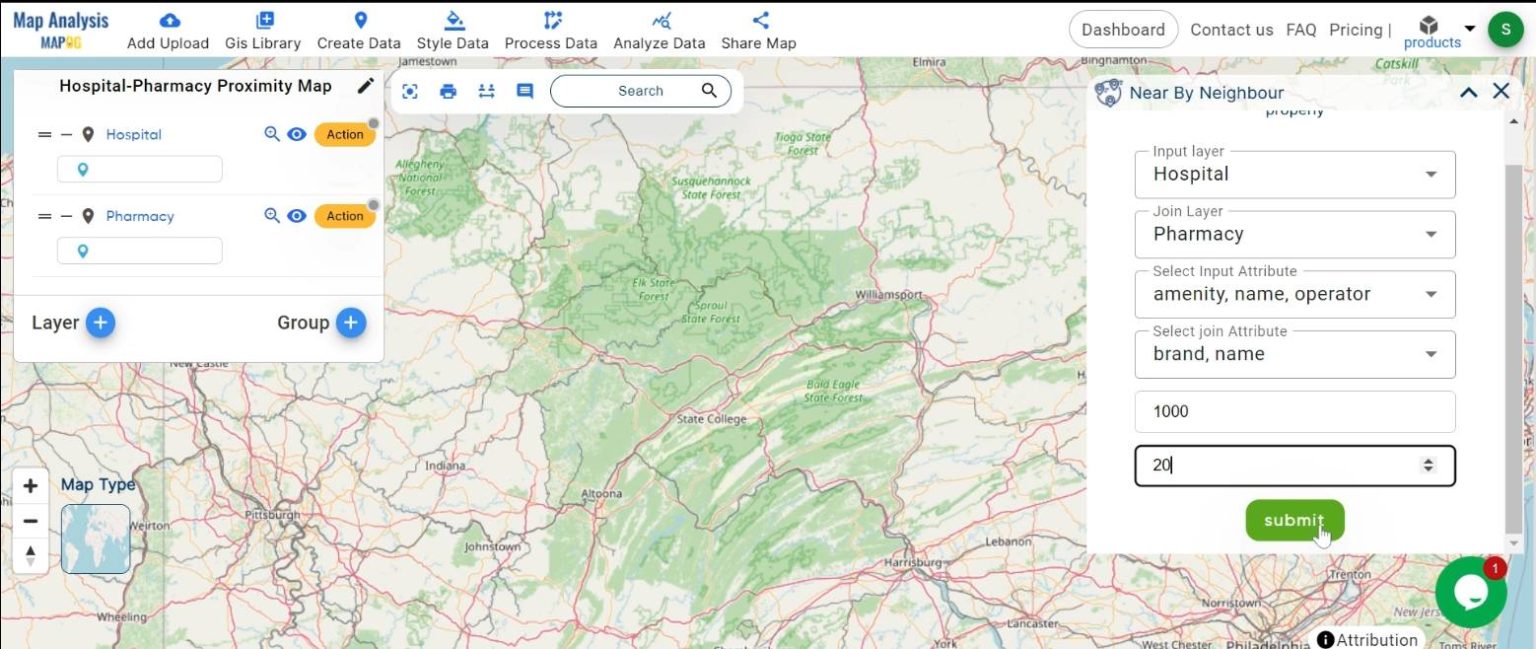Image resolution: width=1536 pixels, height=649 pixels.
Task: Open the Create Data menu
Action: [359, 31]
